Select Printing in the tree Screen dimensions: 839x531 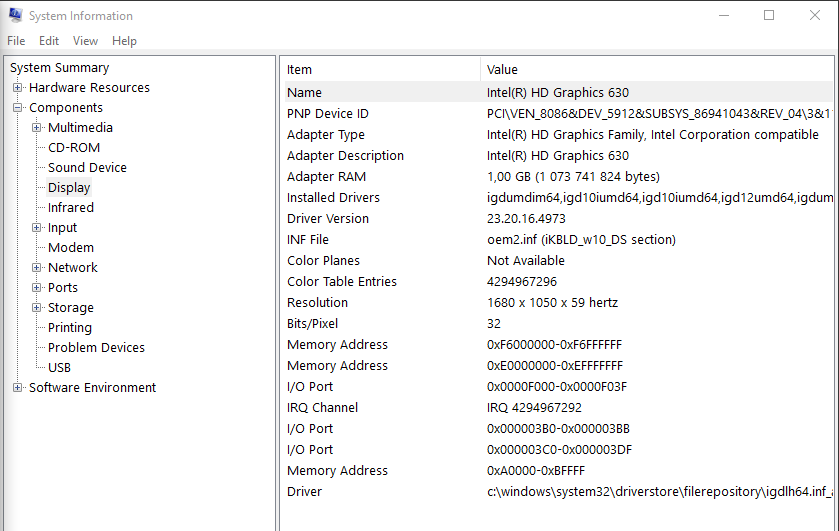click(x=70, y=328)
